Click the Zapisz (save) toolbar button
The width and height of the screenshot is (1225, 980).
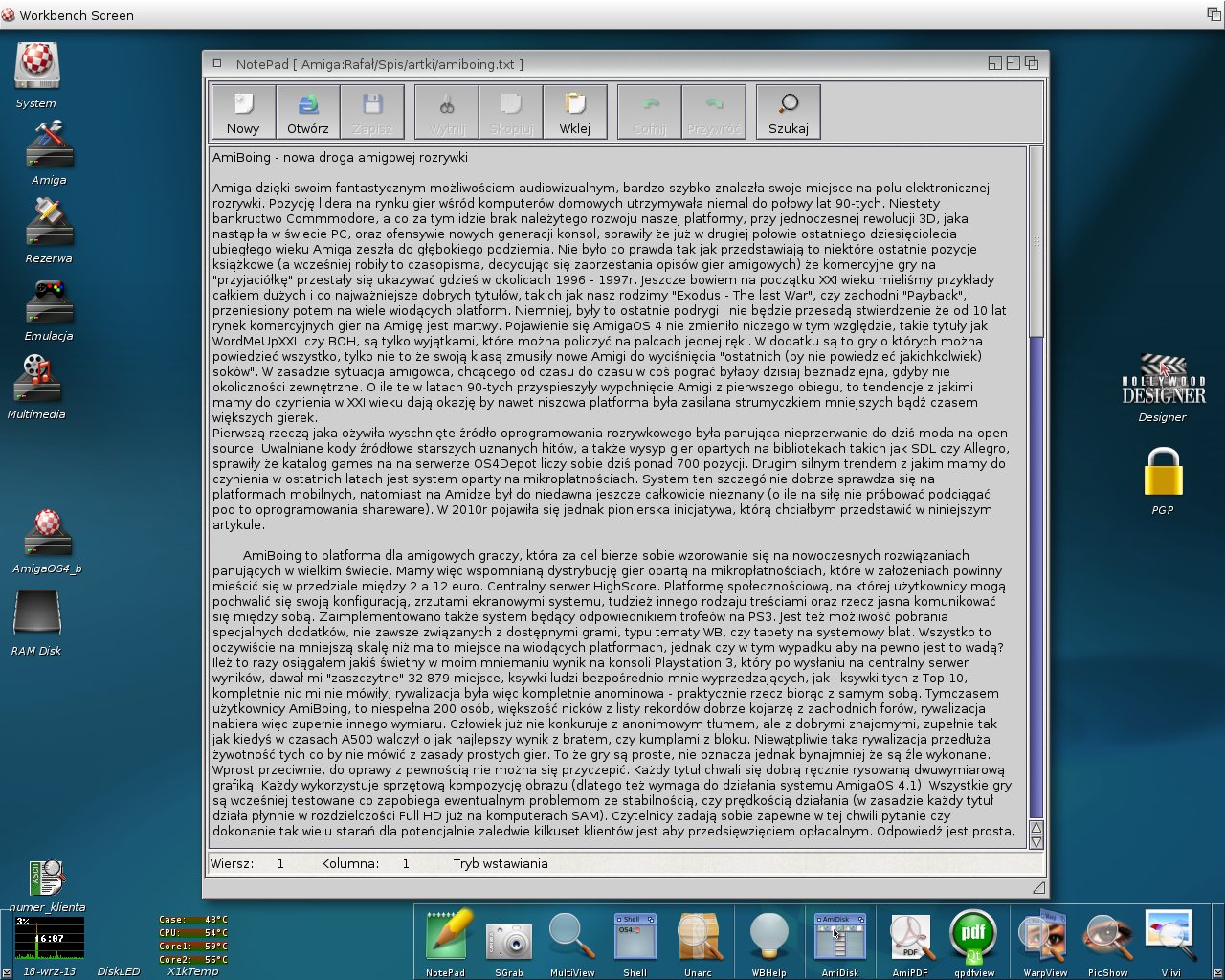tap(372, 112)
